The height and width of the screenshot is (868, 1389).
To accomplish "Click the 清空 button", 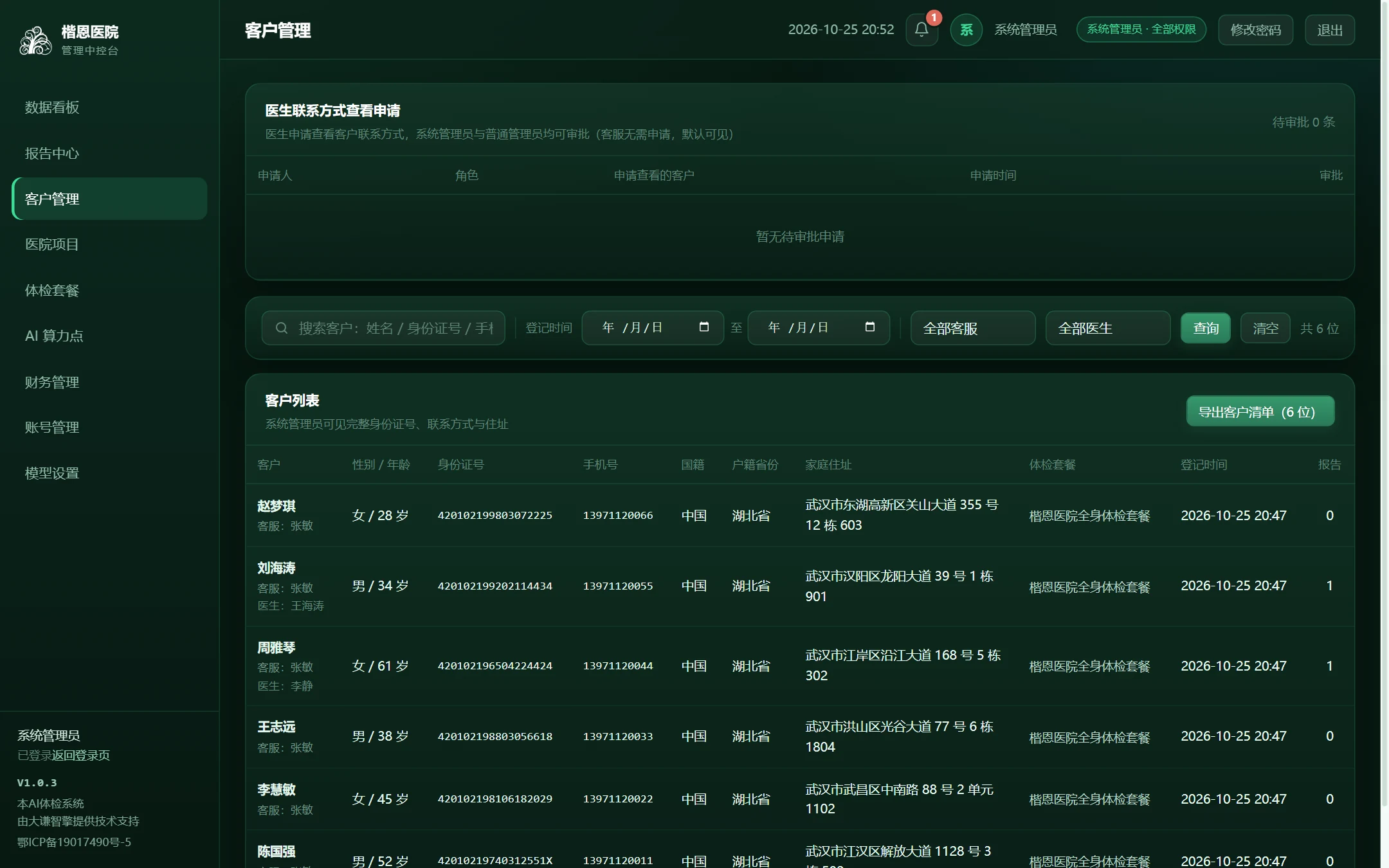I will pos(1265,328).
